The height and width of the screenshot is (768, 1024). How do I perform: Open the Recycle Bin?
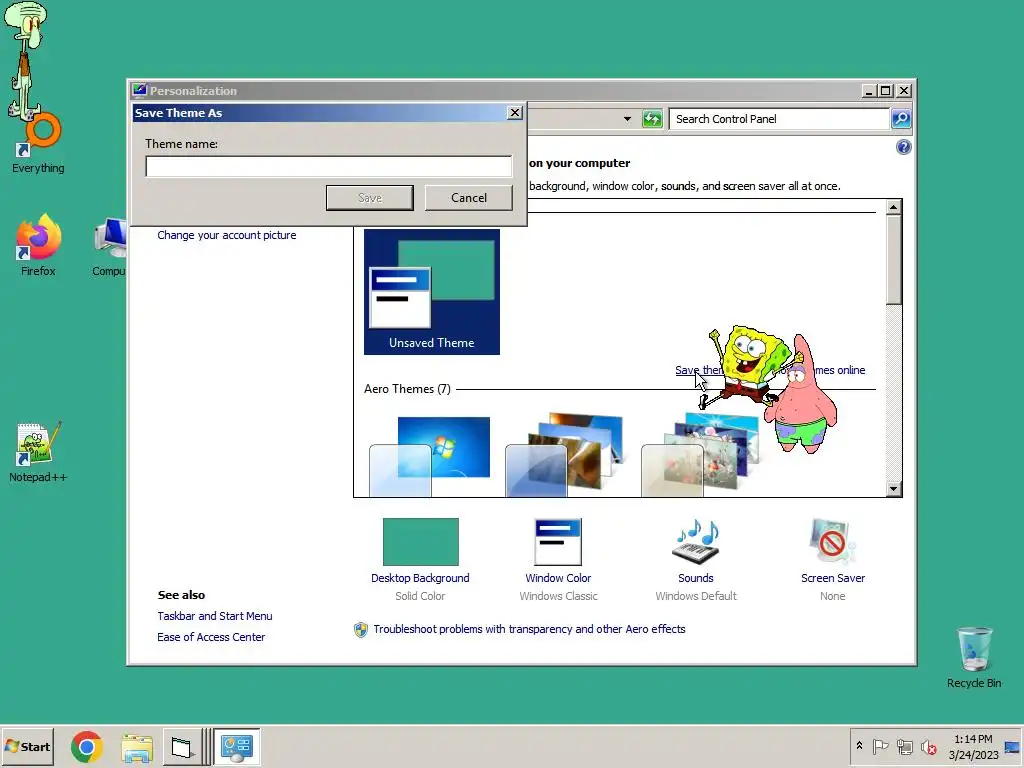[x=974, y=657]
